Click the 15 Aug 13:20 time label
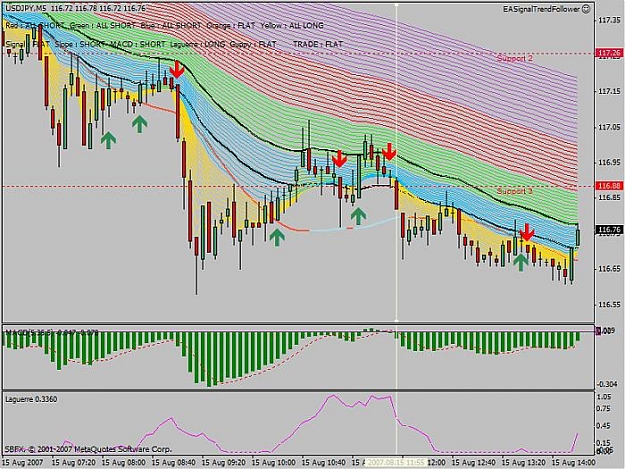 pos(523,463)
